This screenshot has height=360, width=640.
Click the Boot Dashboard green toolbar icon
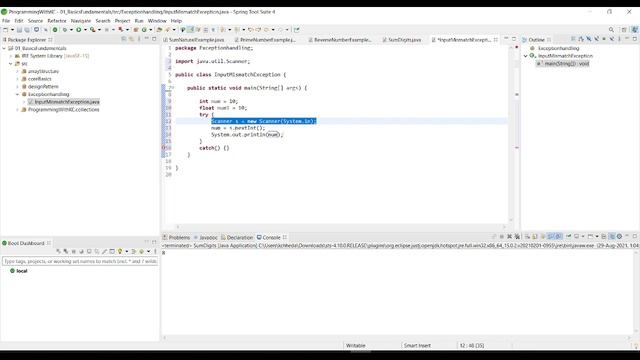click(55, 30)
